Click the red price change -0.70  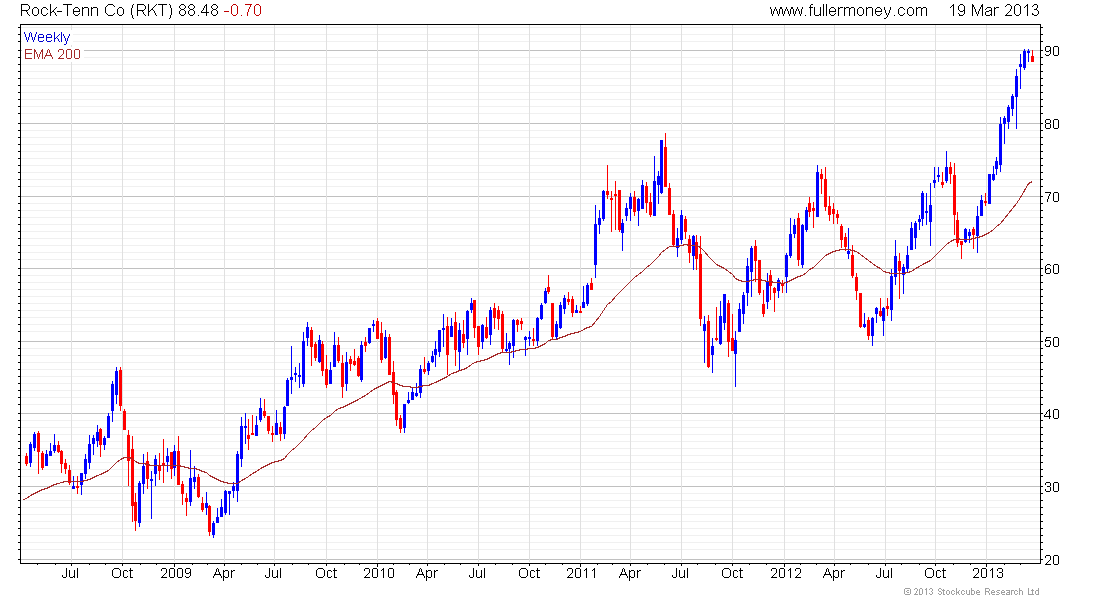pos(243,11)
